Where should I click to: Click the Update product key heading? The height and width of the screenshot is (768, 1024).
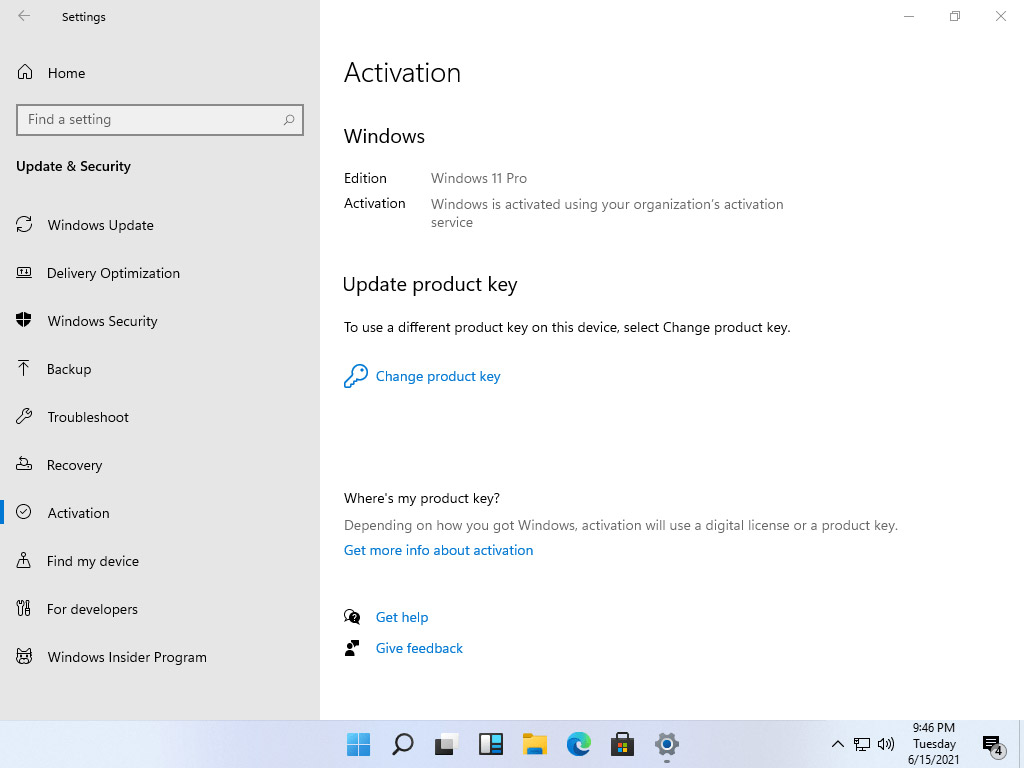[x=430, y=285]
